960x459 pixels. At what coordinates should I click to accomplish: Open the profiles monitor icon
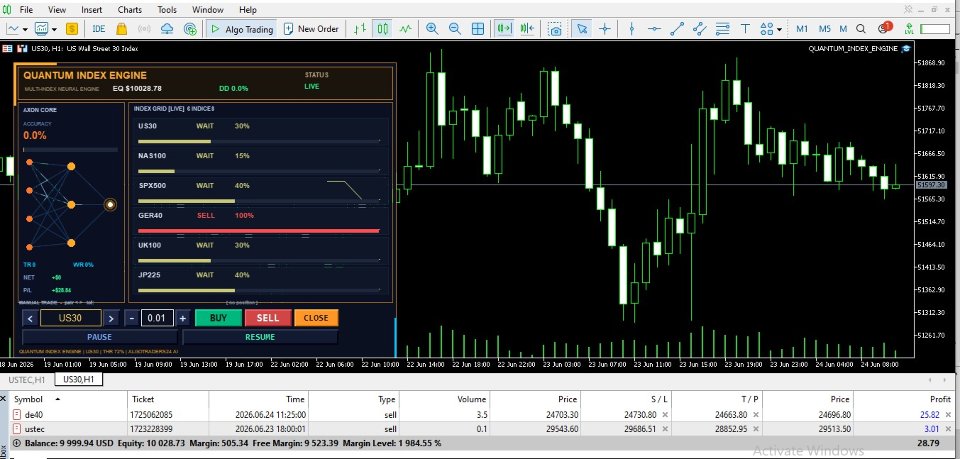click(42, 28)
